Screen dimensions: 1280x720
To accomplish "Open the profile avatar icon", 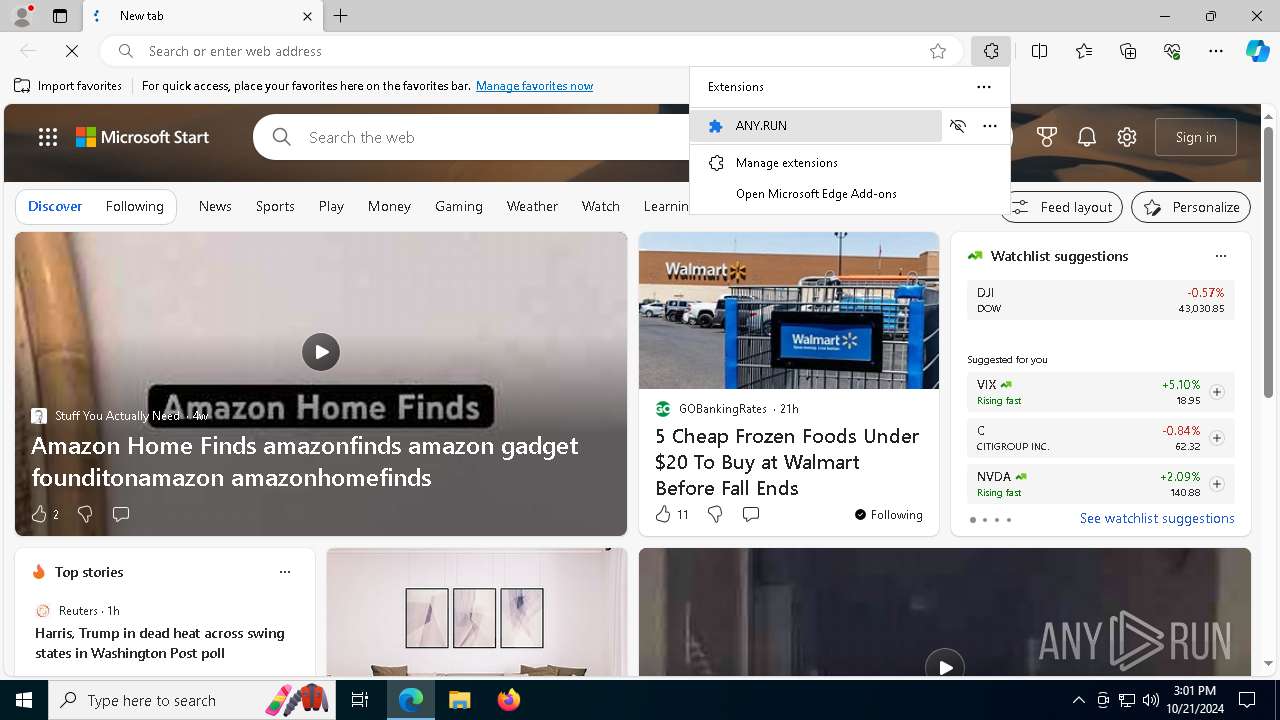I will pos(22,16).
